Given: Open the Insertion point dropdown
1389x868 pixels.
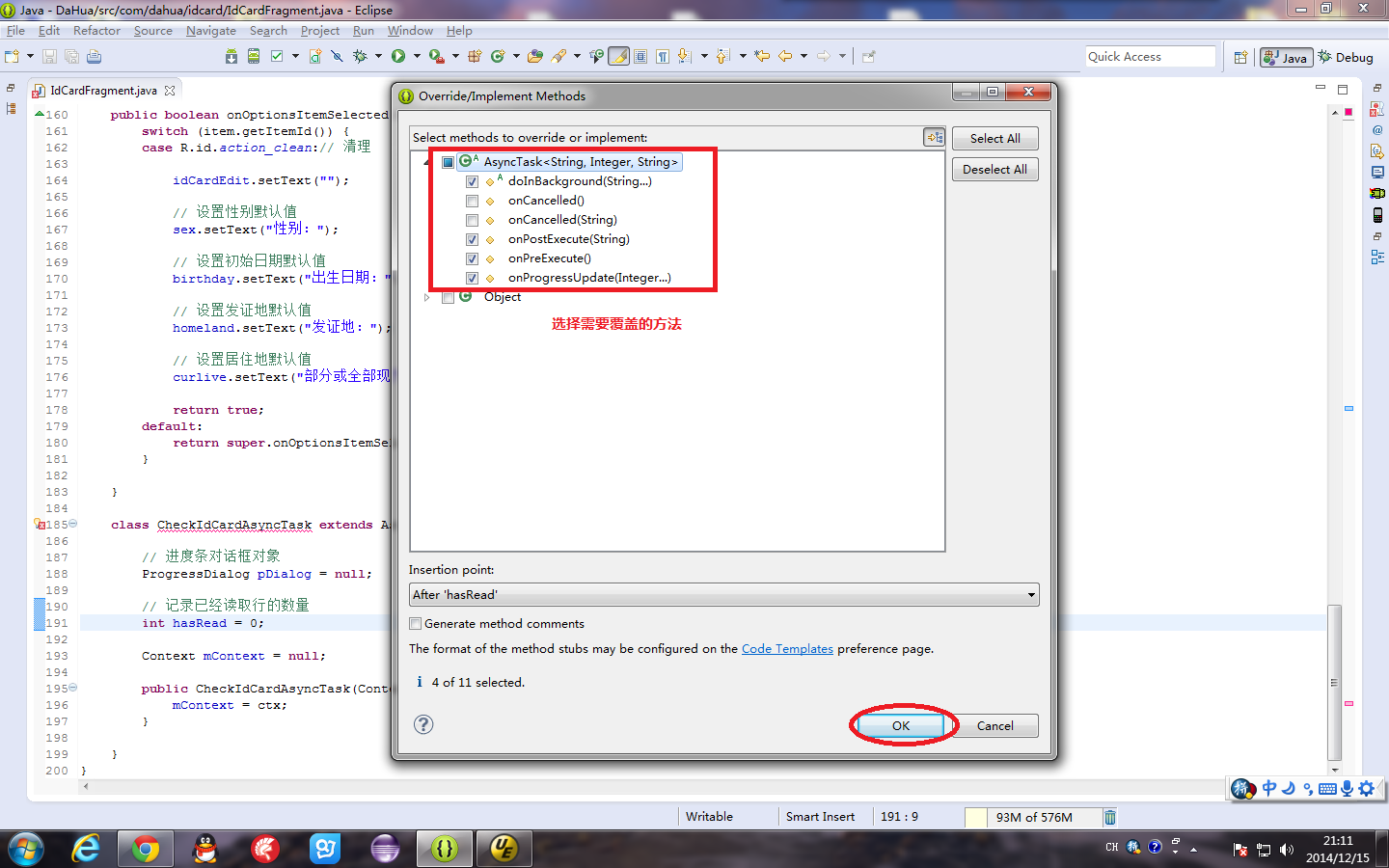Looking at the screenshot, I should (x=1031, y=595).
